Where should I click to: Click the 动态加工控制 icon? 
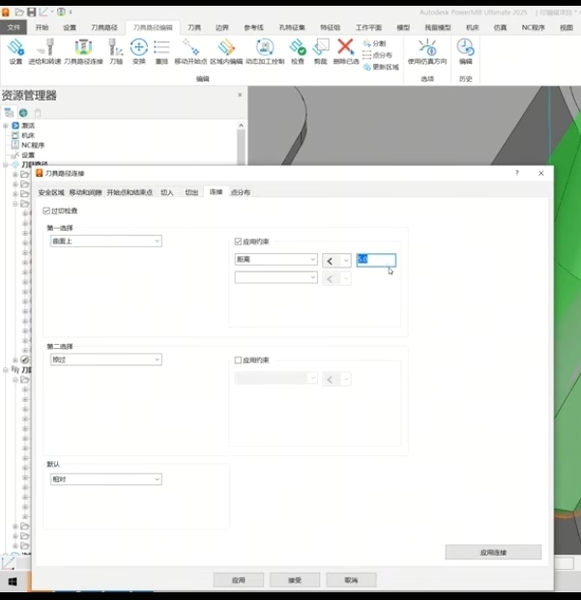pos(265,52)
